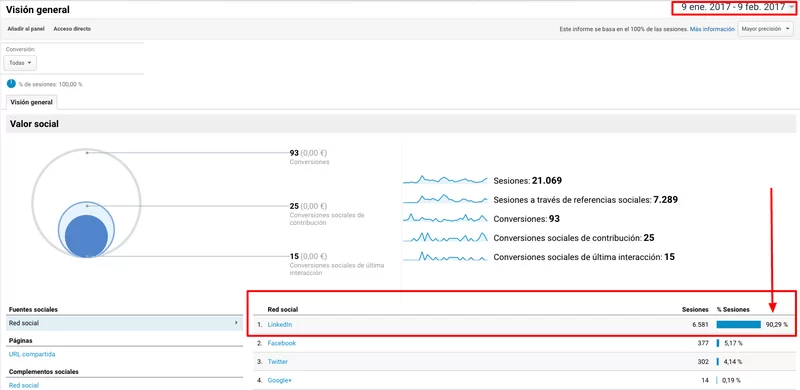The height and width of the screenshot is (390, 800).
Task: Open the Twitter social network link
Action: pyautogui.click(x=278, y=361)
